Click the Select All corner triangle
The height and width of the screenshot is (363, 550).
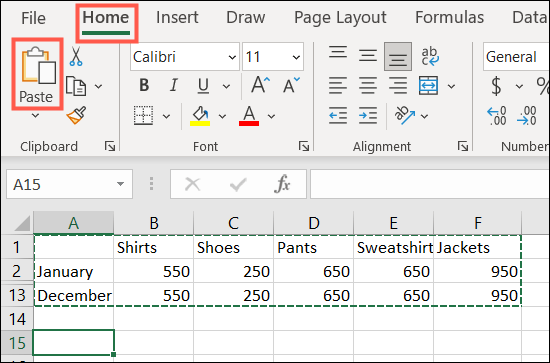(x=22, y=223)
